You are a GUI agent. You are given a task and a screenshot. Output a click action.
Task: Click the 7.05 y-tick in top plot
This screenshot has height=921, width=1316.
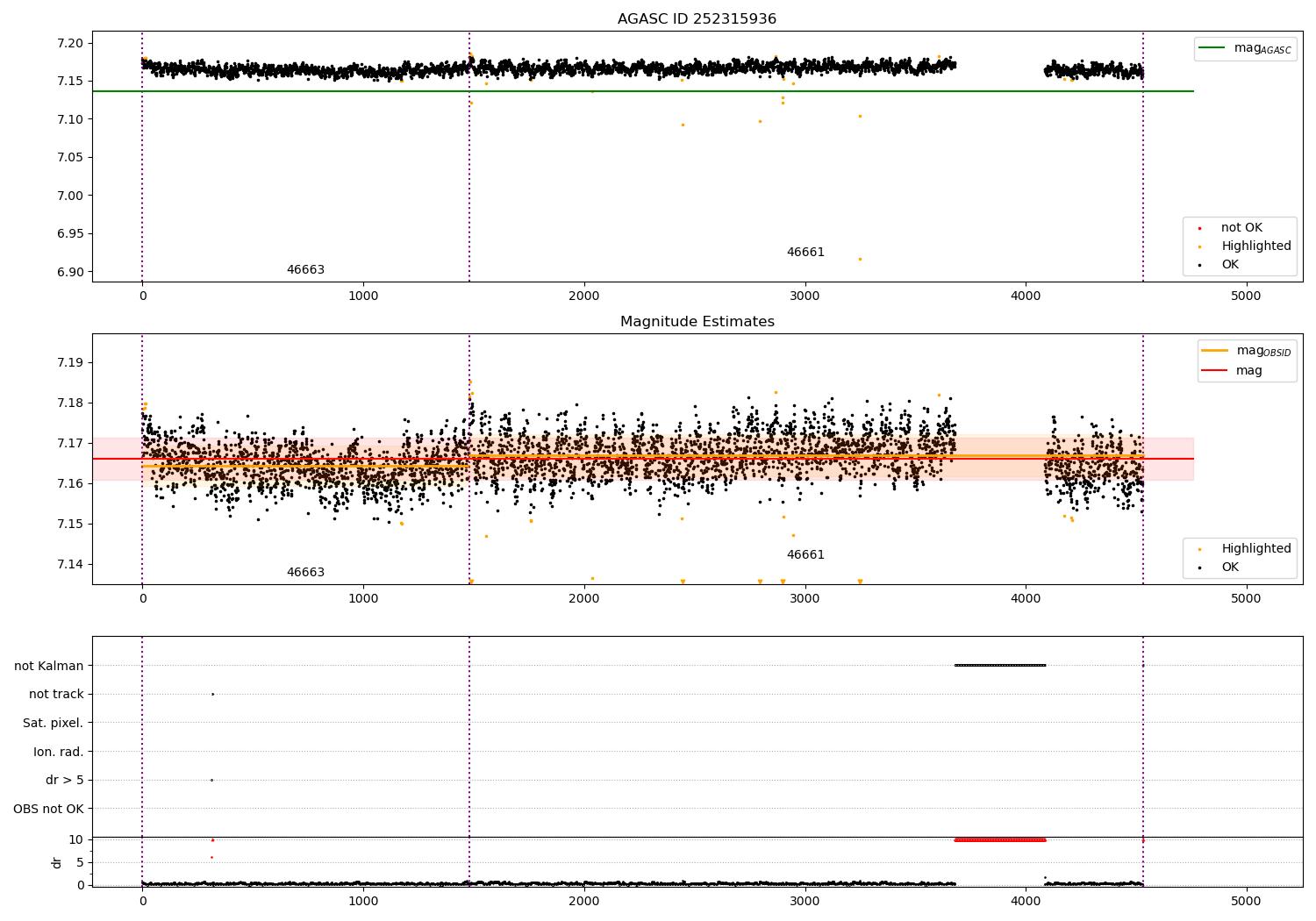pyautogui.click(x=70, y=158)
